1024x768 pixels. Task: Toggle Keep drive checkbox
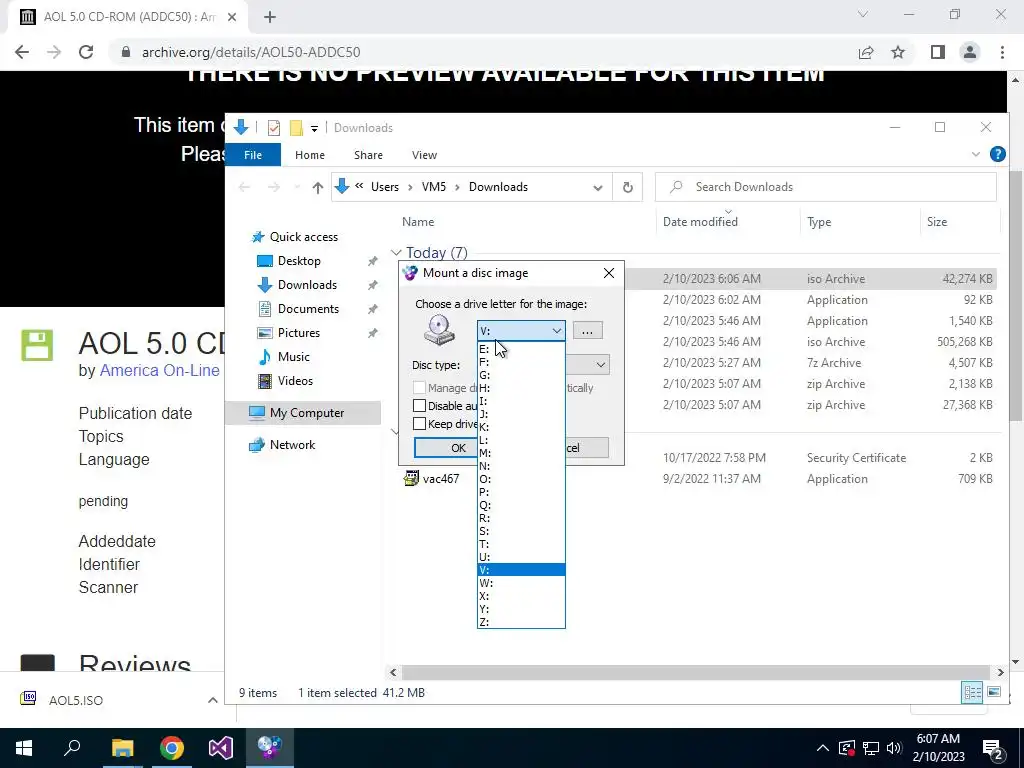coord(420,424)
